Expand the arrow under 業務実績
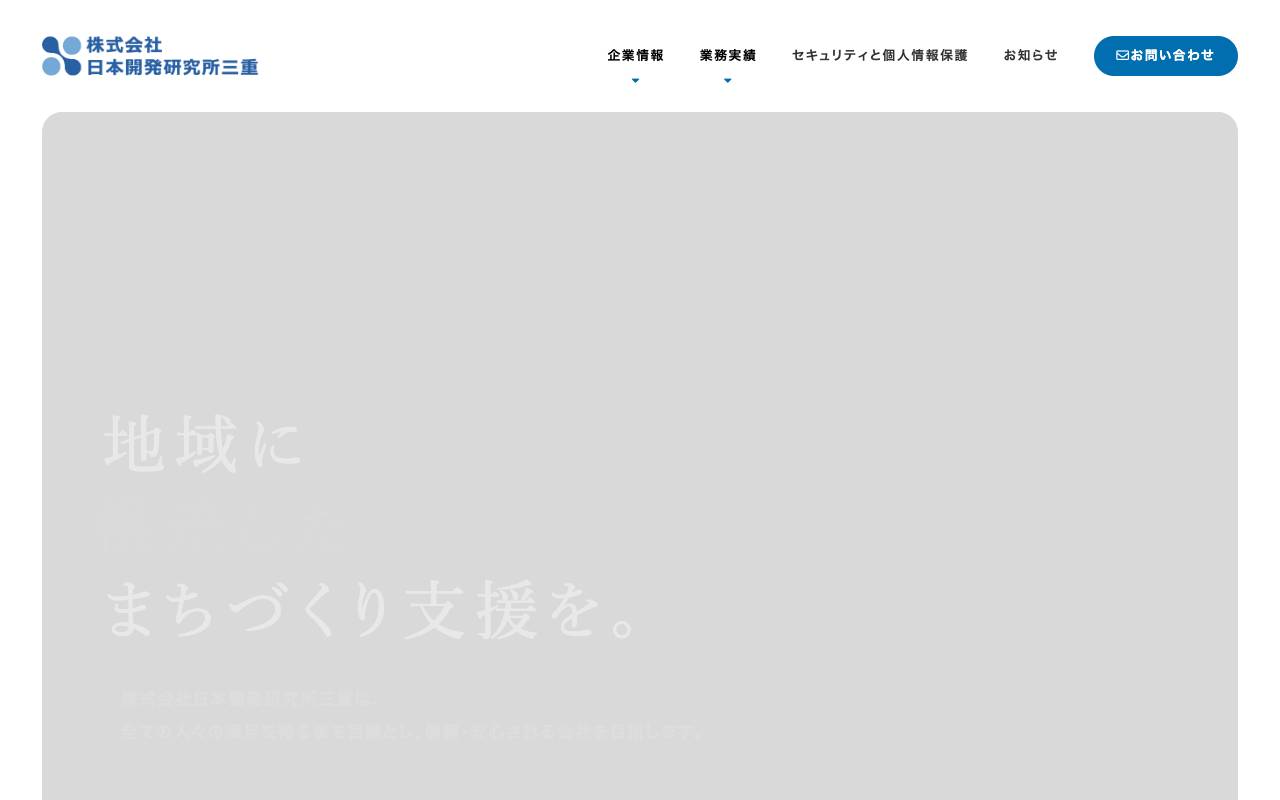1280x800 pixels. (x=727, y=81)
